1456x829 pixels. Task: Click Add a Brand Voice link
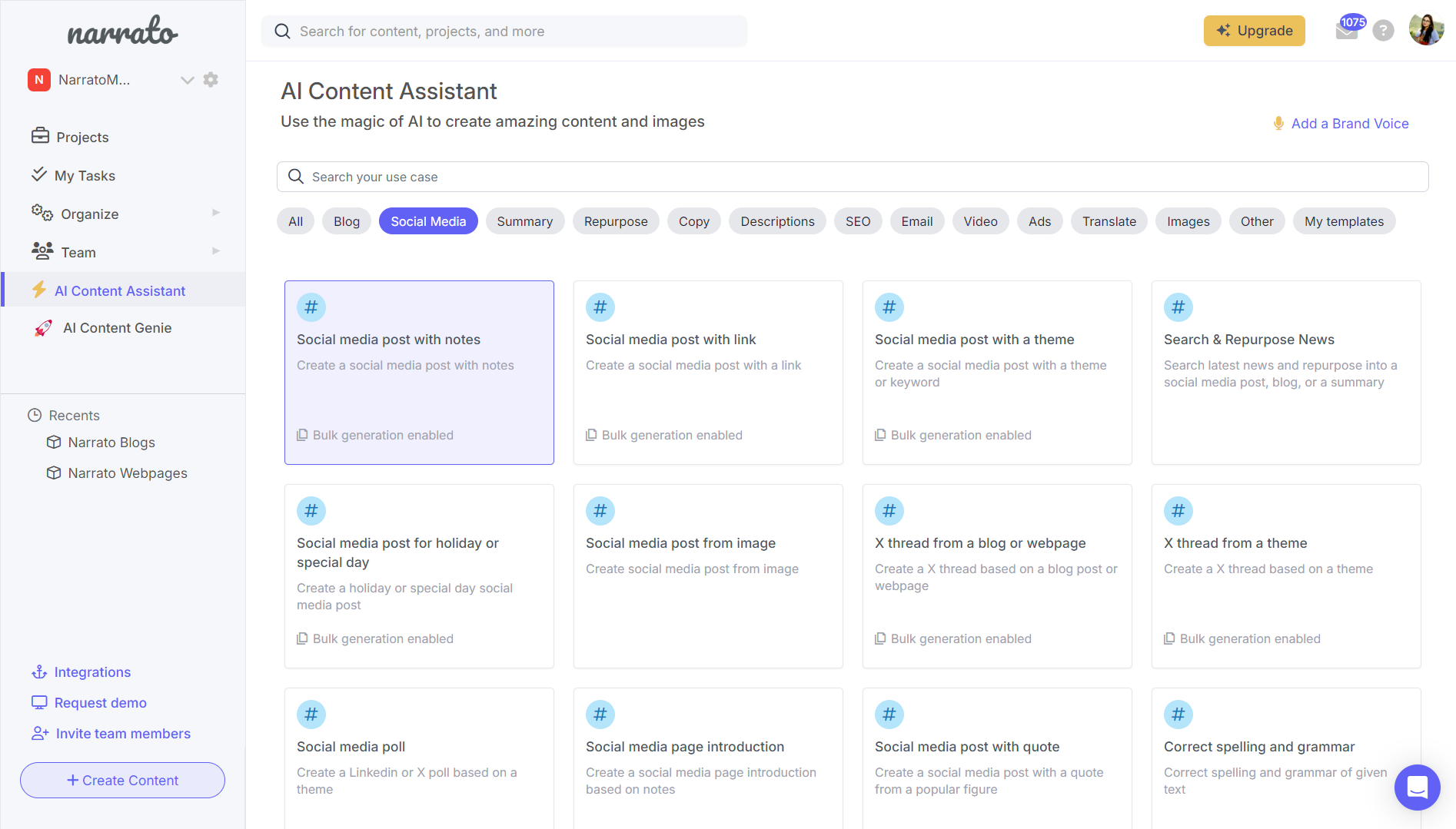pos(1350,123)
